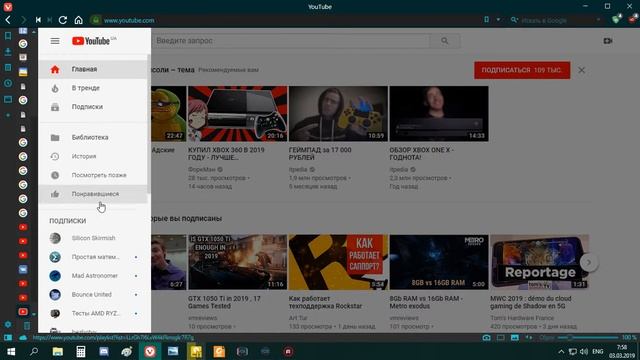Open ГЕЙМПАД за 17 000 РУБЛЕЙ thumbnail
Viewport: 640px width, 360px height.
tap(338, 113)
